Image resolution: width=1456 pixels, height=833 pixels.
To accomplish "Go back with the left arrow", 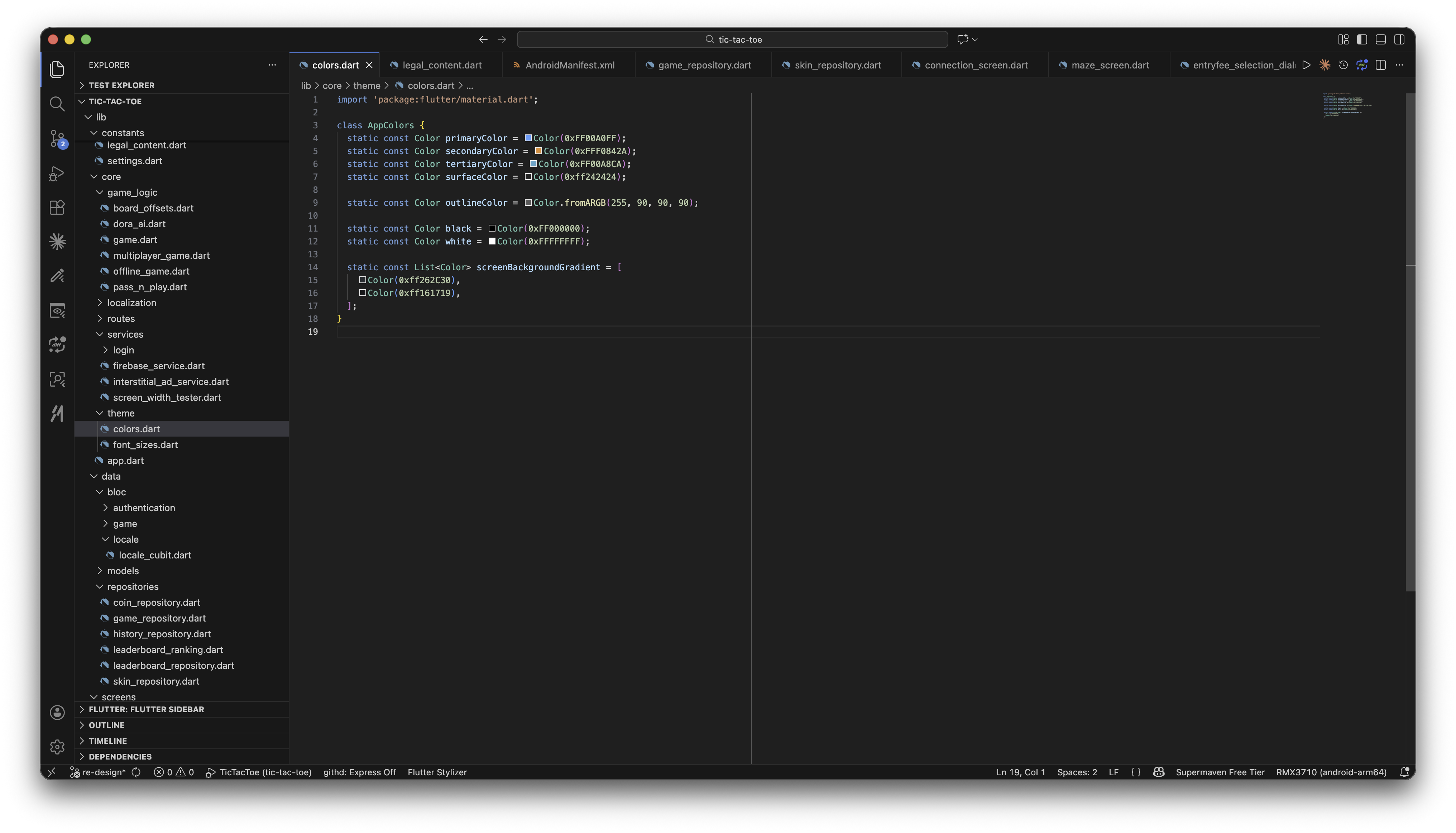I will pos(483,39).
